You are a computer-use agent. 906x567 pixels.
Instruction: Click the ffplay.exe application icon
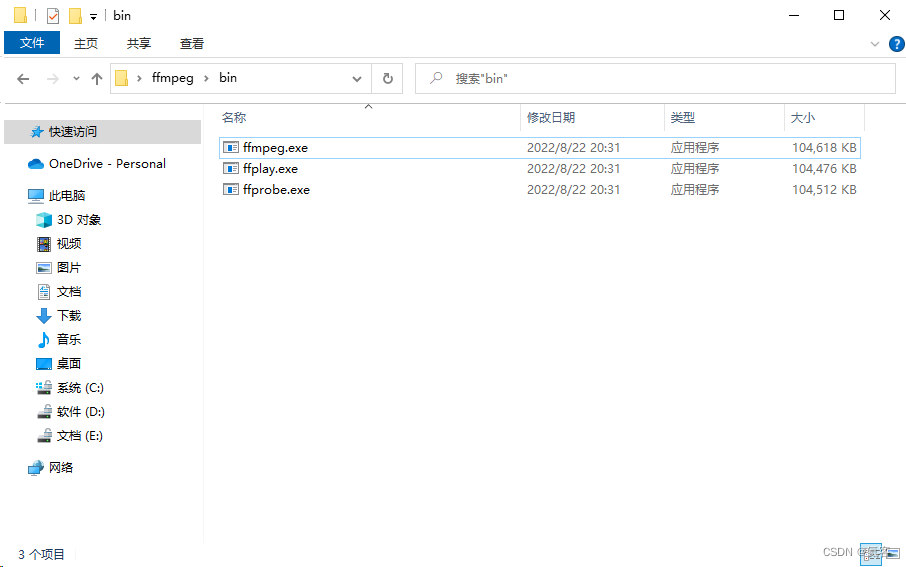231,169
